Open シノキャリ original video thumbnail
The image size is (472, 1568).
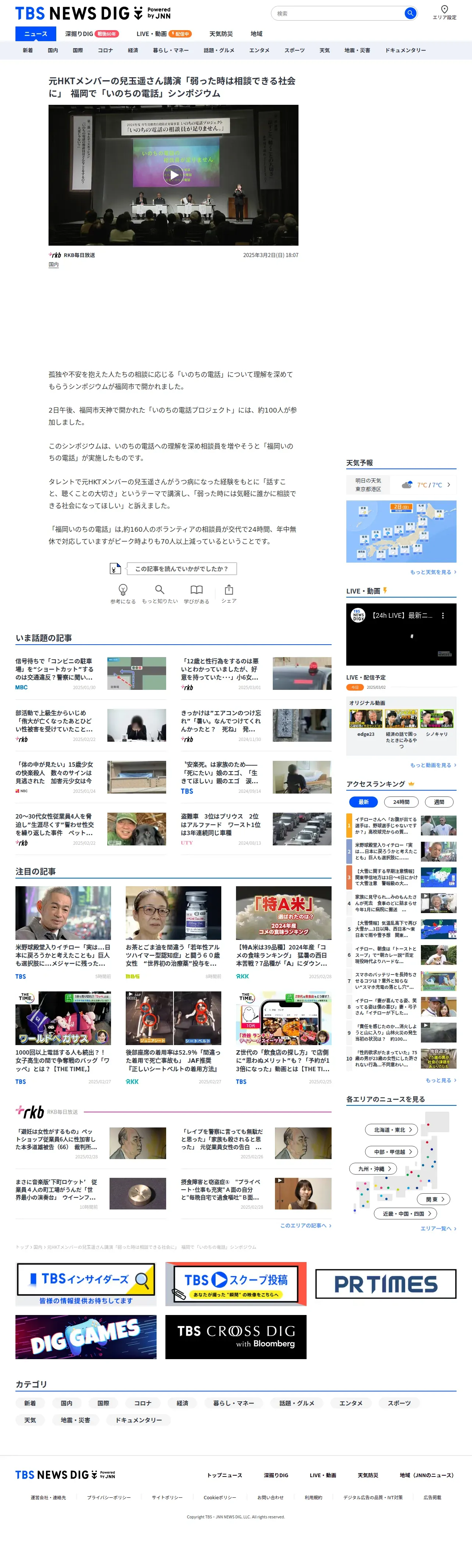(437, 719)
